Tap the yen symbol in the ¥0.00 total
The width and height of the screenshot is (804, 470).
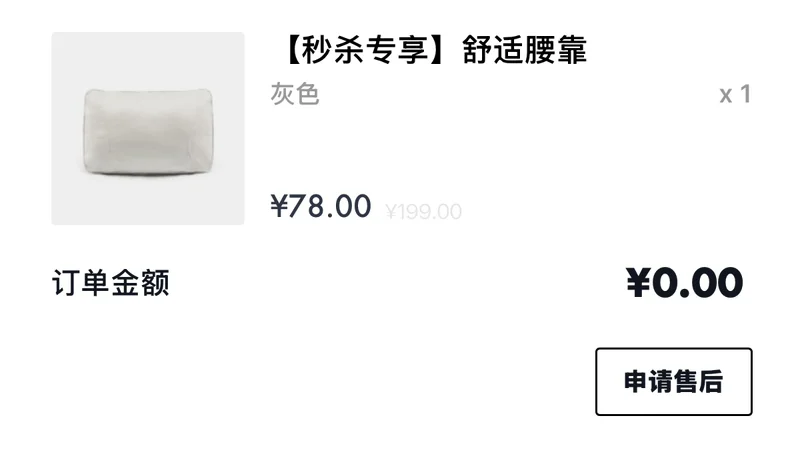pos(638,282)
